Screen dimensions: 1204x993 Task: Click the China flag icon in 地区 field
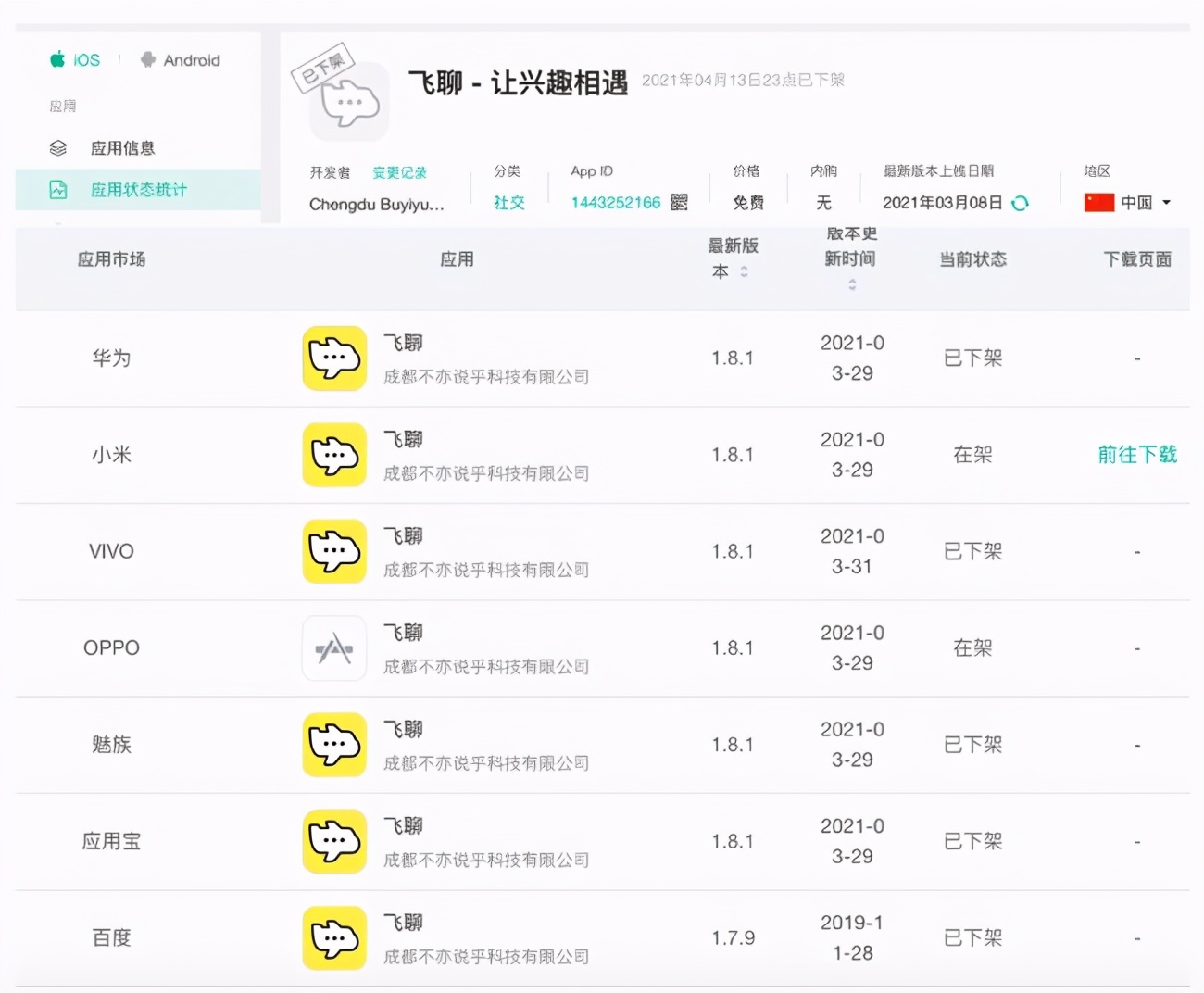(x=1099, y=202)
